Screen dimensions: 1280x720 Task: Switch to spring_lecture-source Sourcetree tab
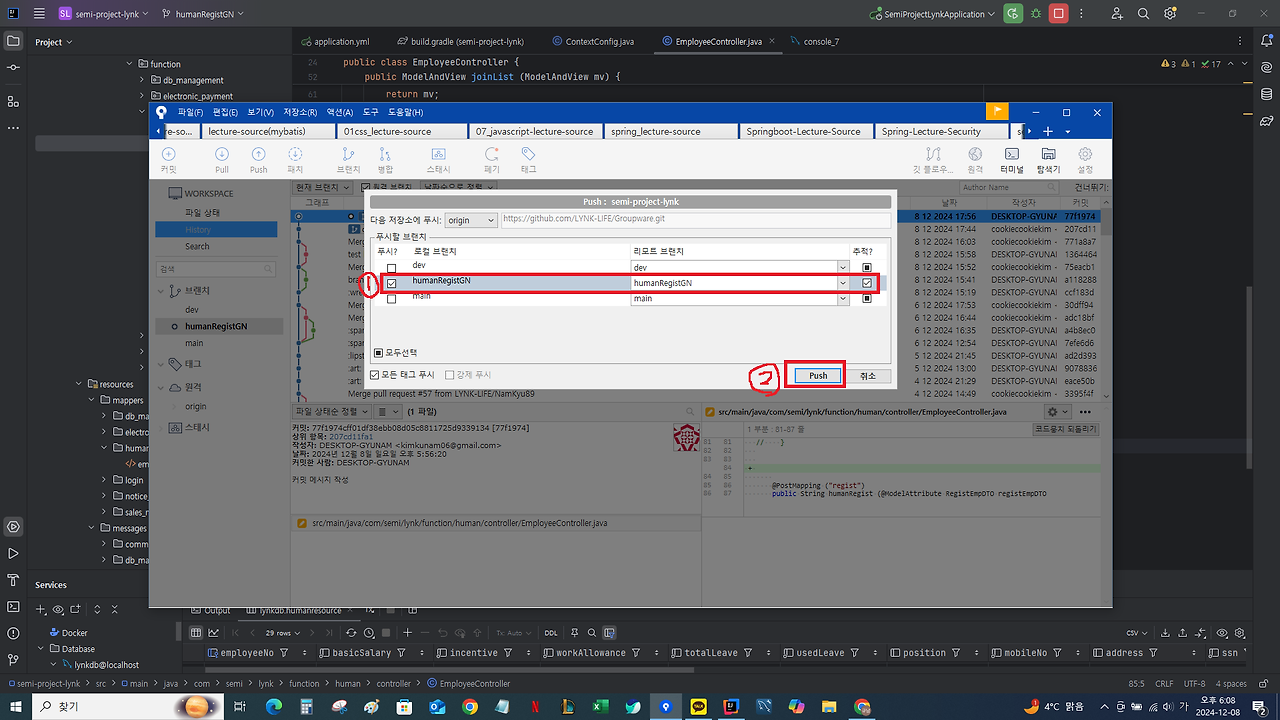[x=669, y=131]
